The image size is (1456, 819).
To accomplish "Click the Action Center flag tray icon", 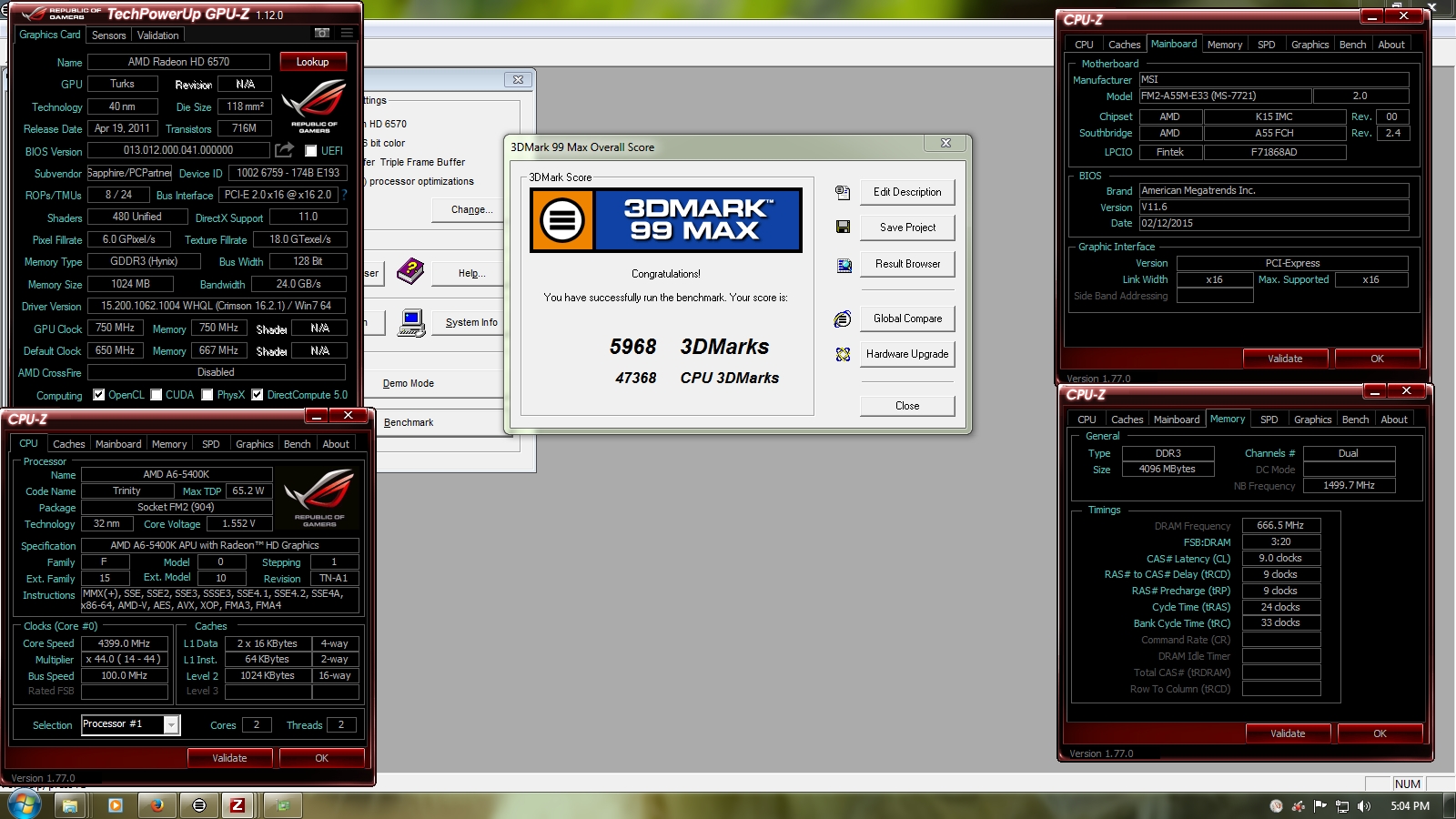I will tap(1319, 806).
